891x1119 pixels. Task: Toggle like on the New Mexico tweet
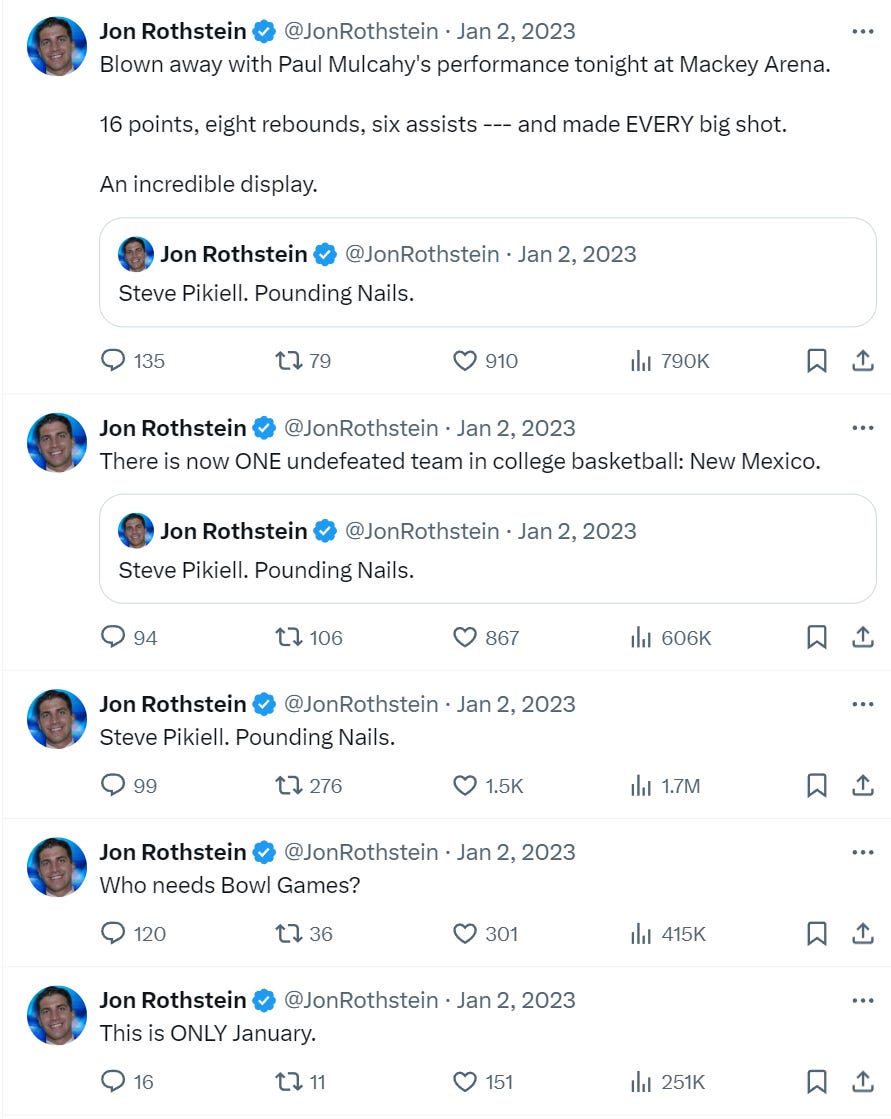tap(465, 637)
